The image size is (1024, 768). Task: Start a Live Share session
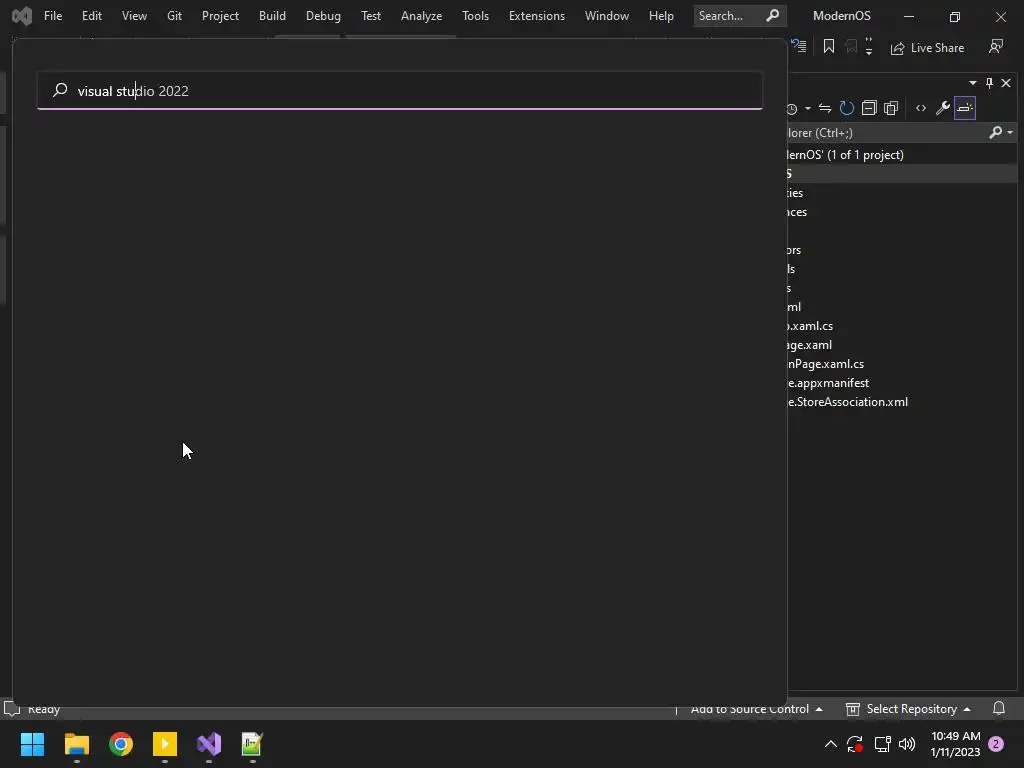(927, 48)
